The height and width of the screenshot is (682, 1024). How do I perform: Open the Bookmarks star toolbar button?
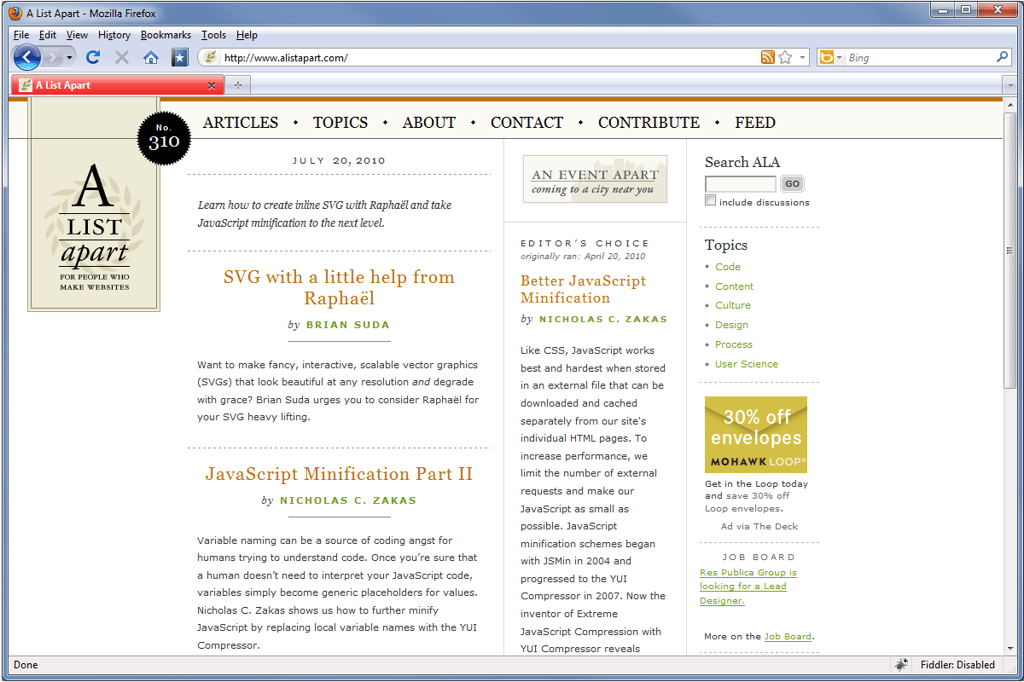point(180,57)
